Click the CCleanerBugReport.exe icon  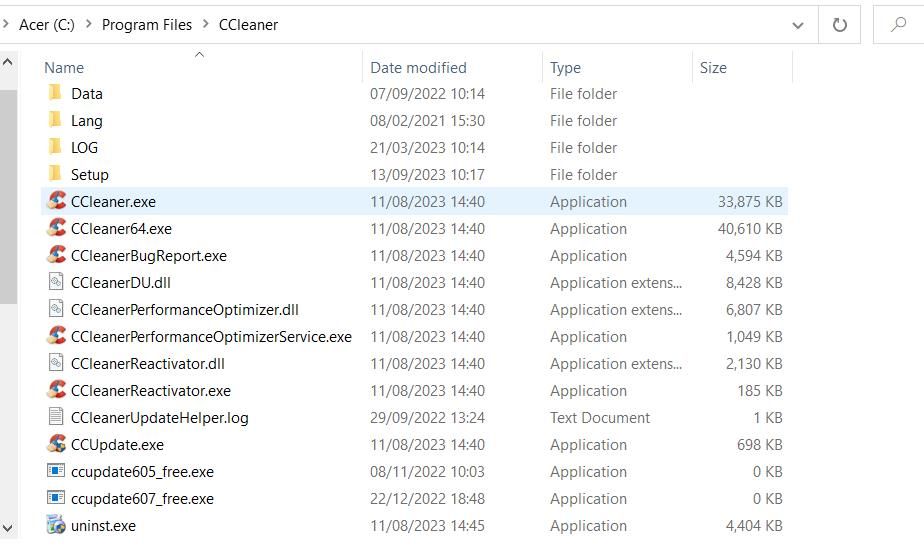(x=56, y=255)
